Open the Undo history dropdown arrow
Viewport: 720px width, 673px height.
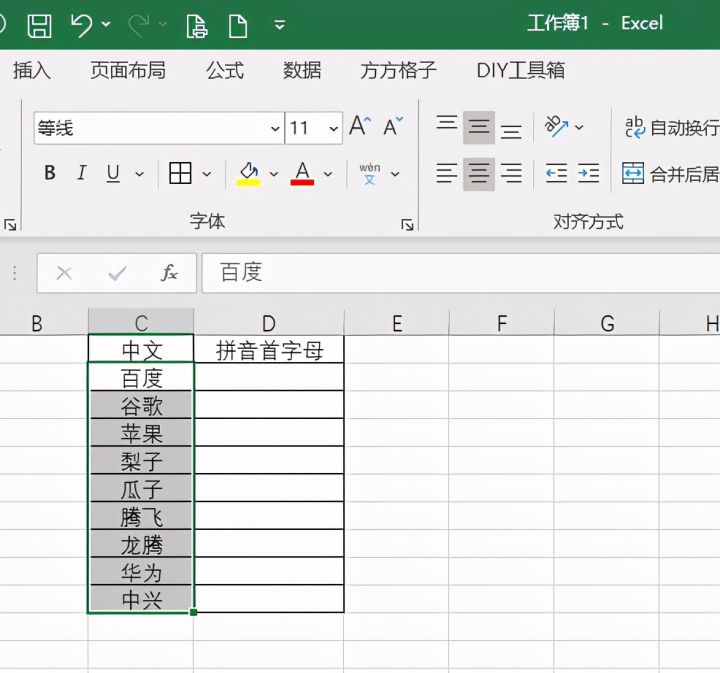click(106, 24)
